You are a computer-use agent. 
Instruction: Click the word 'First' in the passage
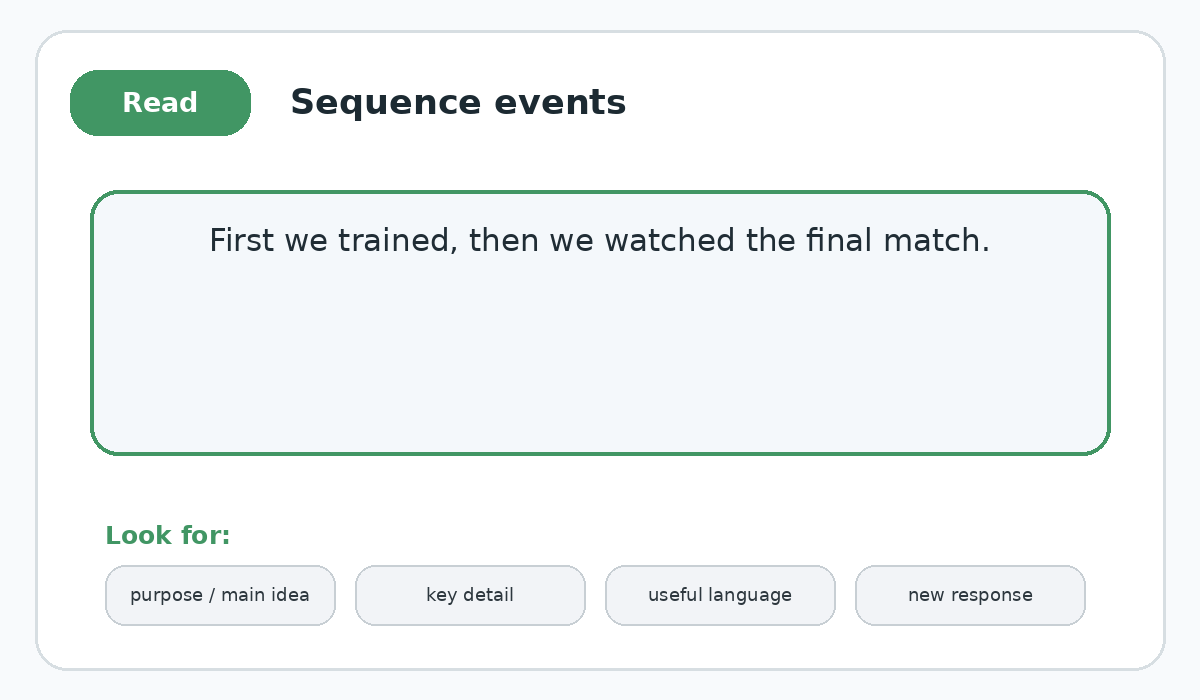[243, 241]
